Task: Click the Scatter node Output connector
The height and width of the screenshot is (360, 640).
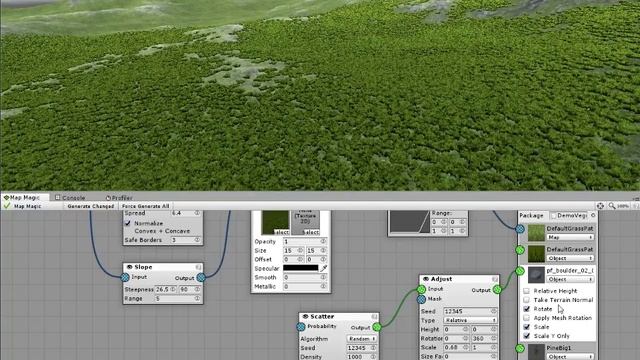Action: click(377, 327)
